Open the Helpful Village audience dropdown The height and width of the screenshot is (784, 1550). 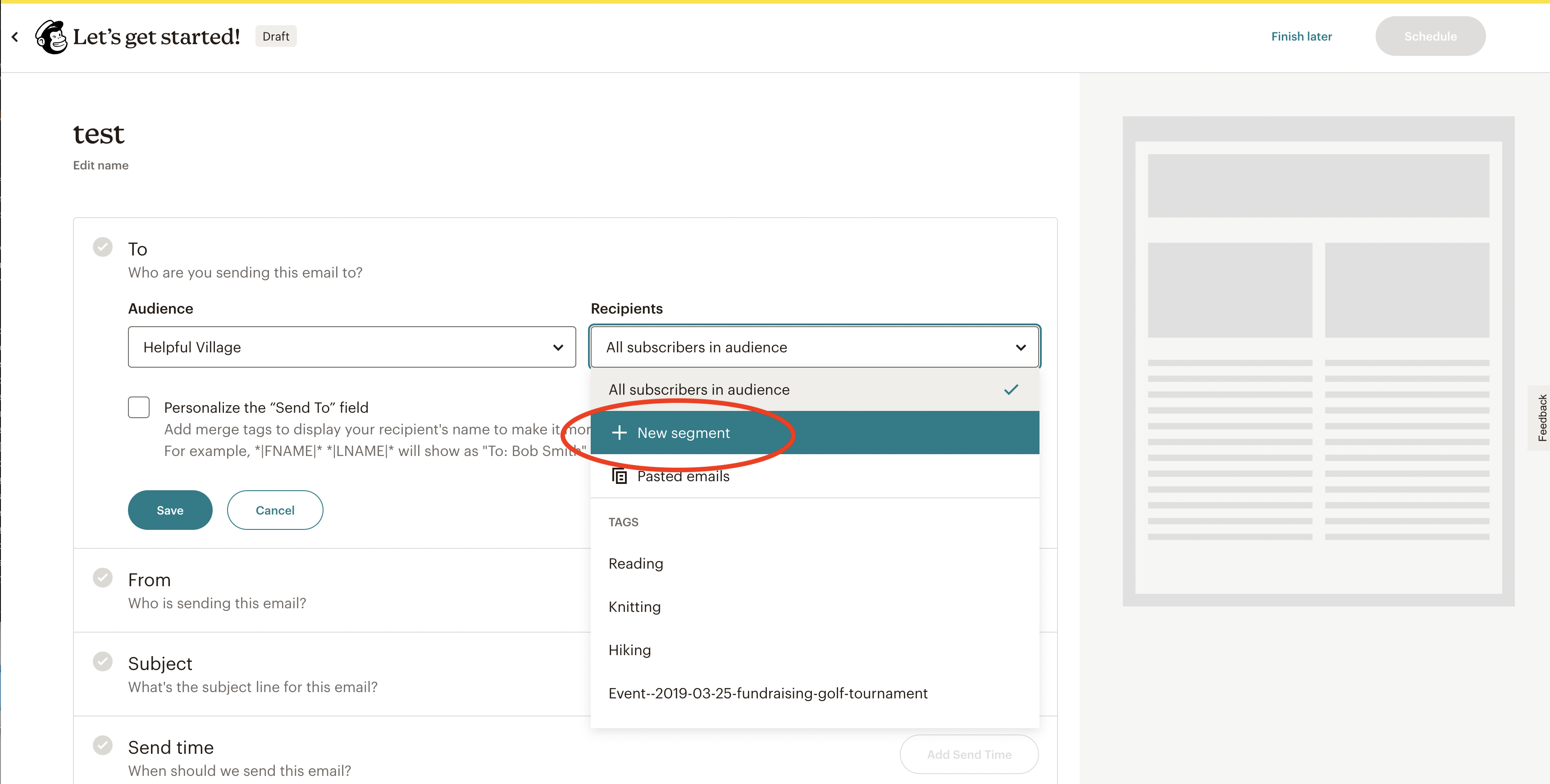point(351,346)
